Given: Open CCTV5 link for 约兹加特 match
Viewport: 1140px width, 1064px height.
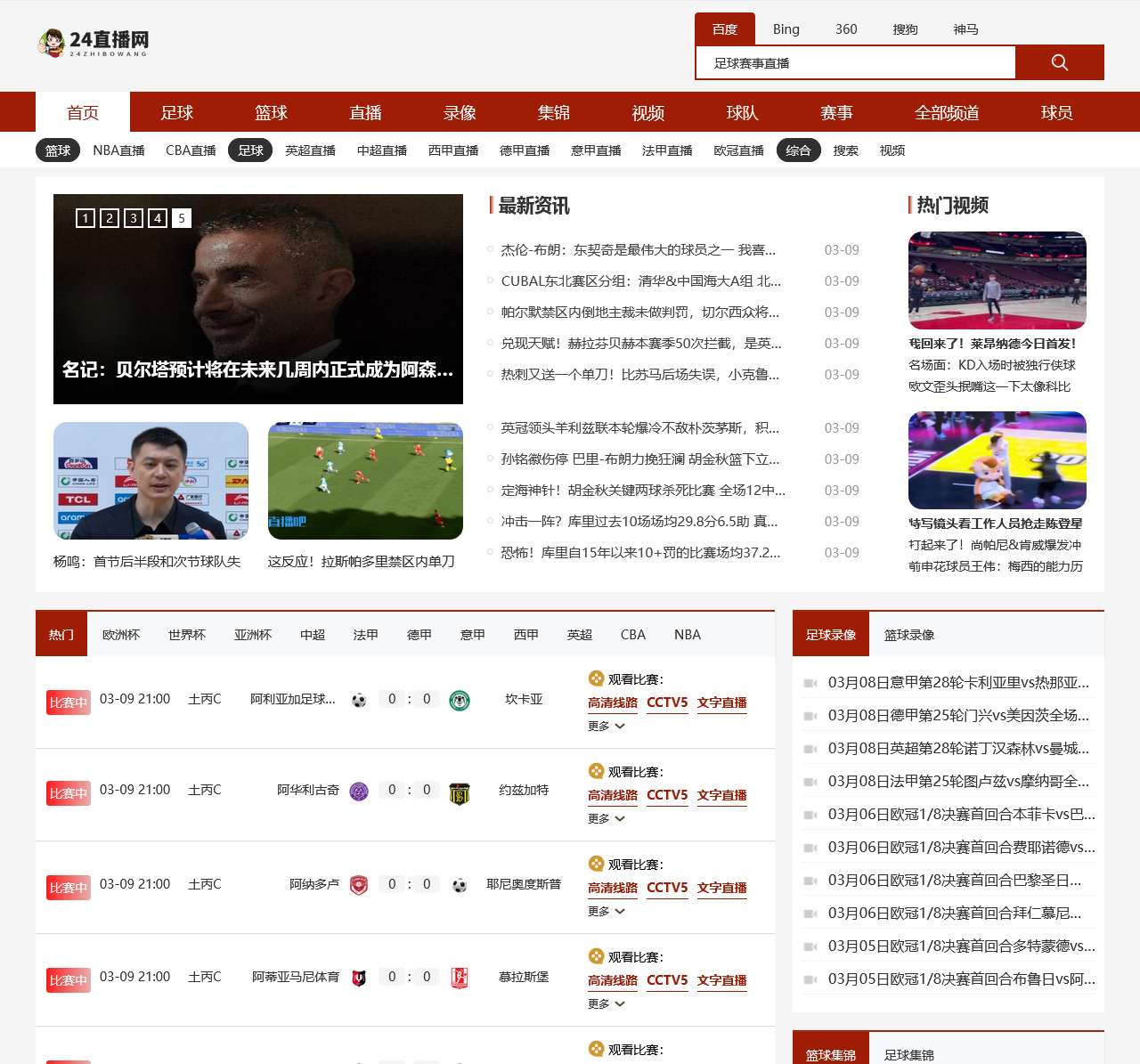Looking at the screenshot, I should click(667, 795).
